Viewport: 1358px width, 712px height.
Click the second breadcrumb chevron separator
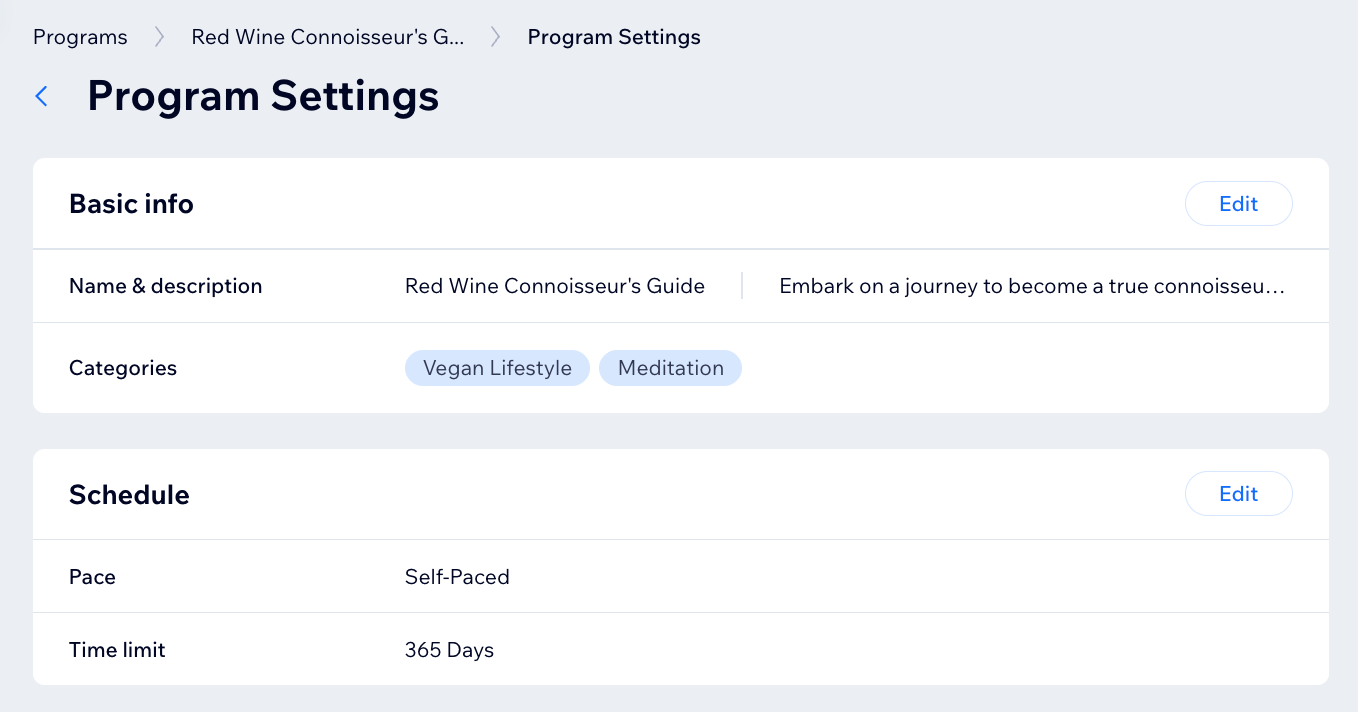496,37
